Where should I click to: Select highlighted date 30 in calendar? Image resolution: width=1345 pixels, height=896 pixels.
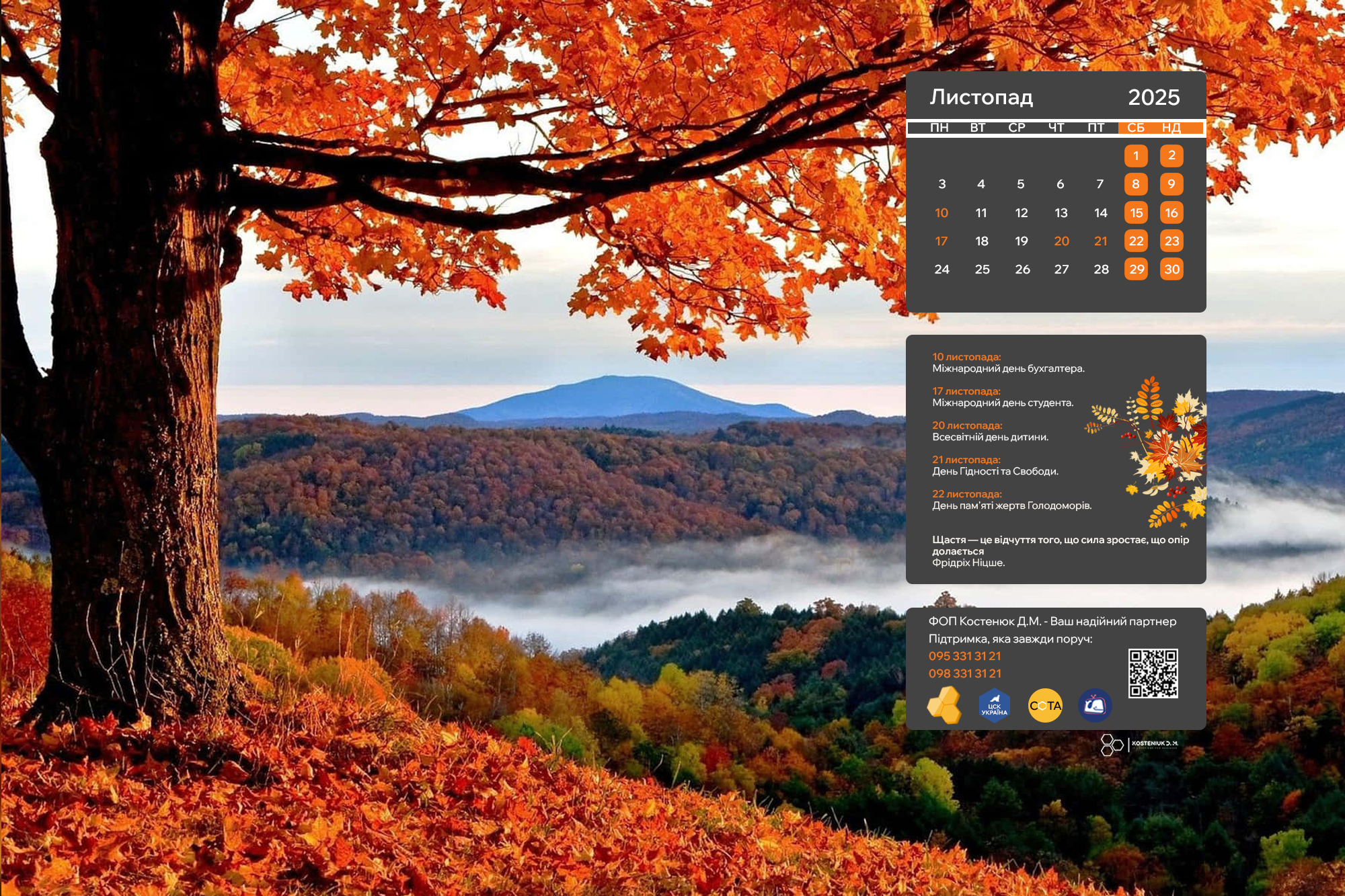tap(1171, 270)
